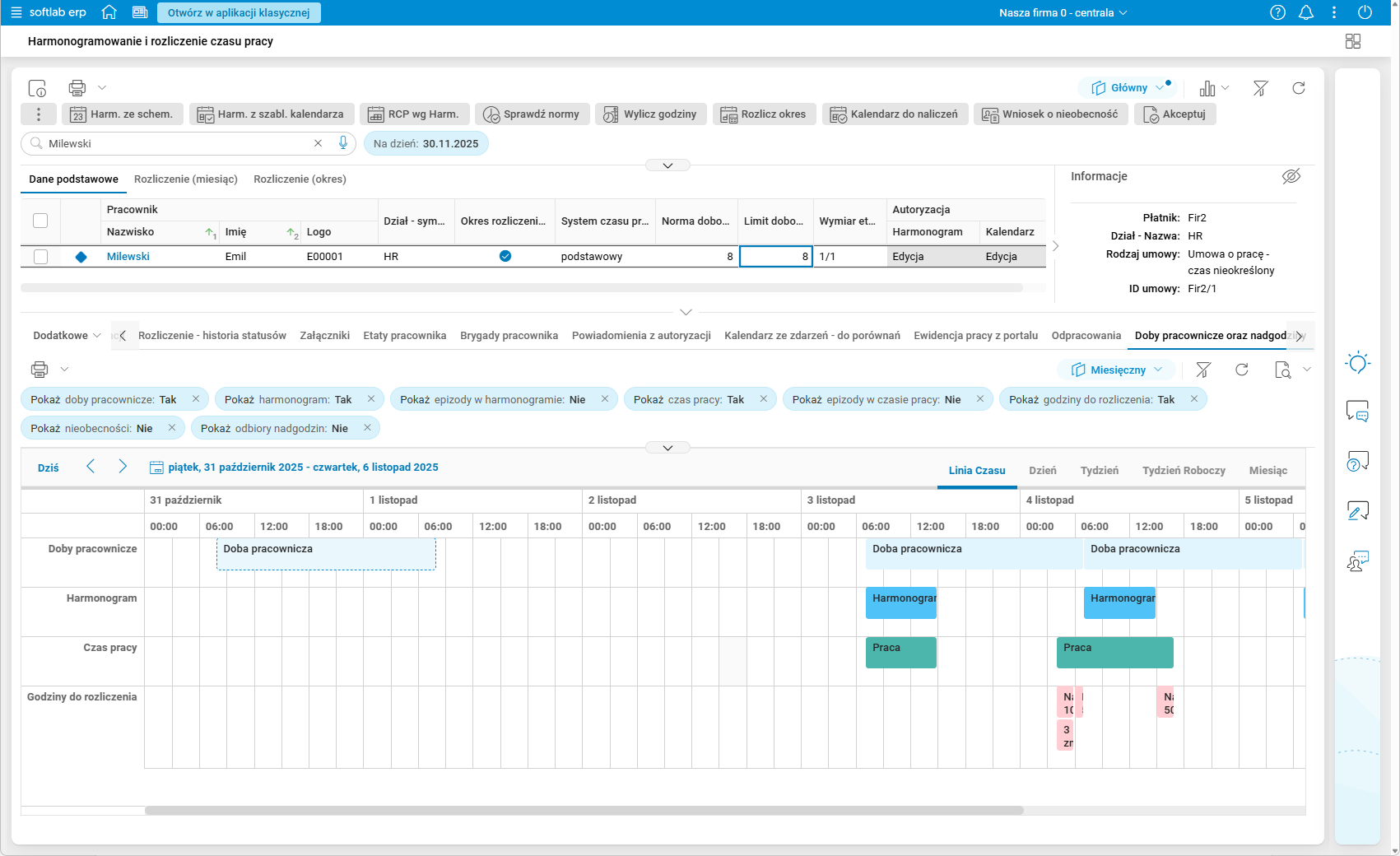Image resolution: width=1400 pixels, height=856 pixels.
Task: Open the calendar date picker icon
Action: coord(156,468)
